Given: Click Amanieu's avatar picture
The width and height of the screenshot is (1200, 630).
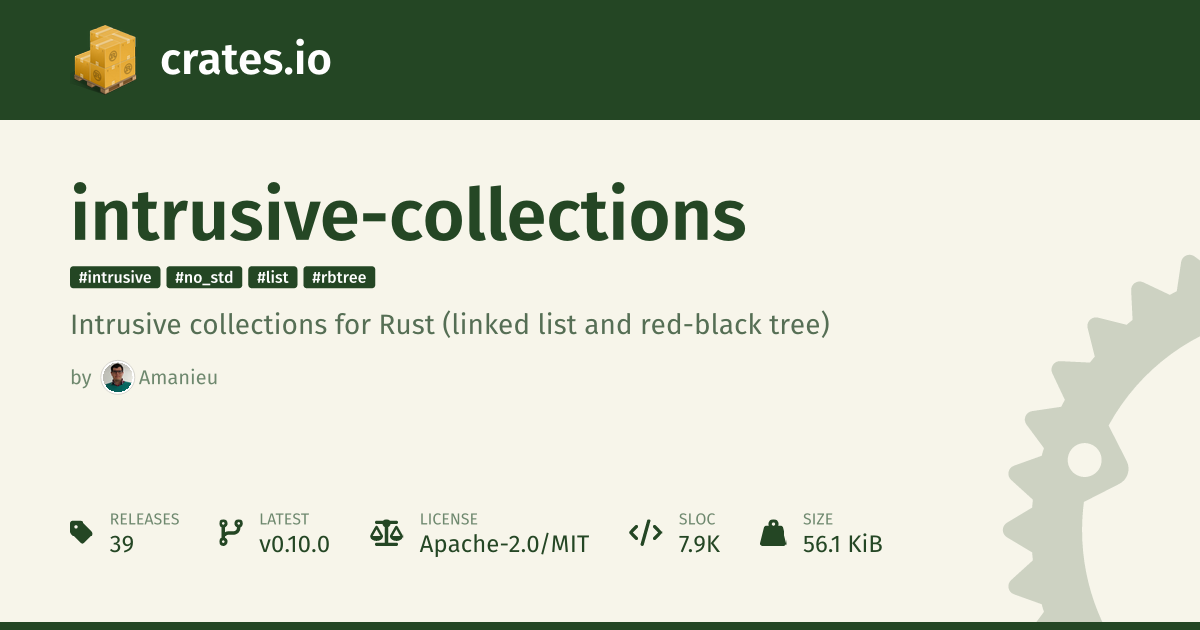Looking at the screenshot, I should 117,378.
